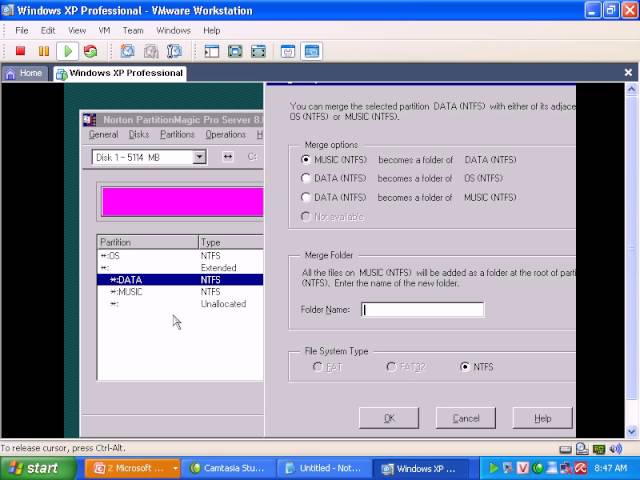Viewport: 640px width, 480px height.
Task: Open the Disk 1 - 5114 MB dropdown
Action: coord(199,157)
